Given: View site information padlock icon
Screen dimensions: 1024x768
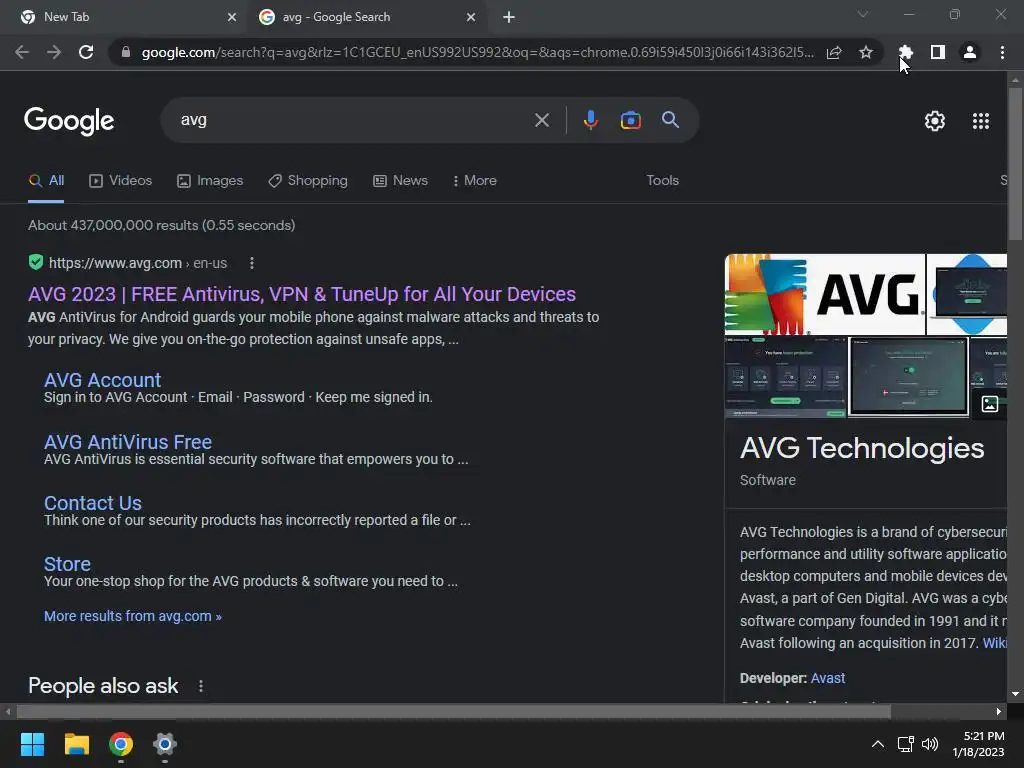Looking at the screenshot, I should click(x=126, y=52).
